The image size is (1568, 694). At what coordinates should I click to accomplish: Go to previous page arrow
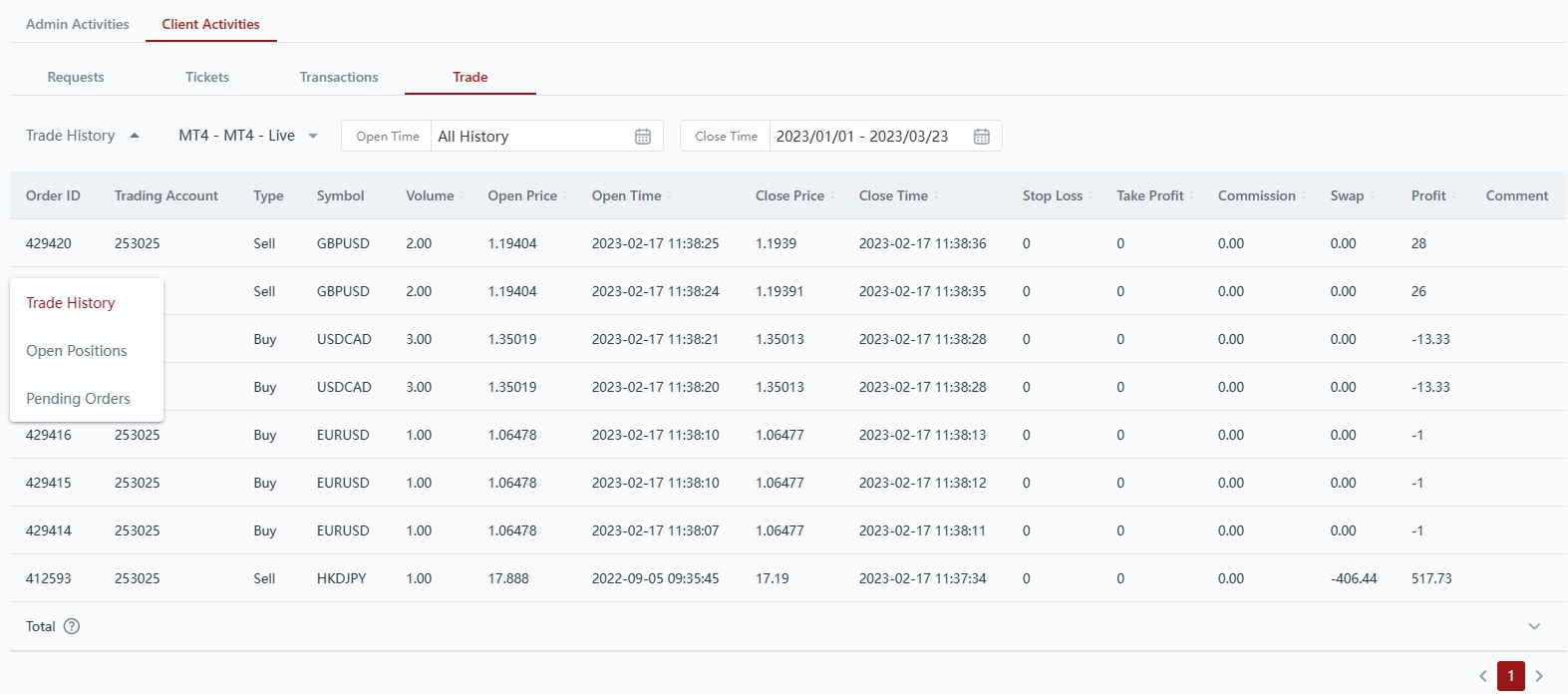1483,676
